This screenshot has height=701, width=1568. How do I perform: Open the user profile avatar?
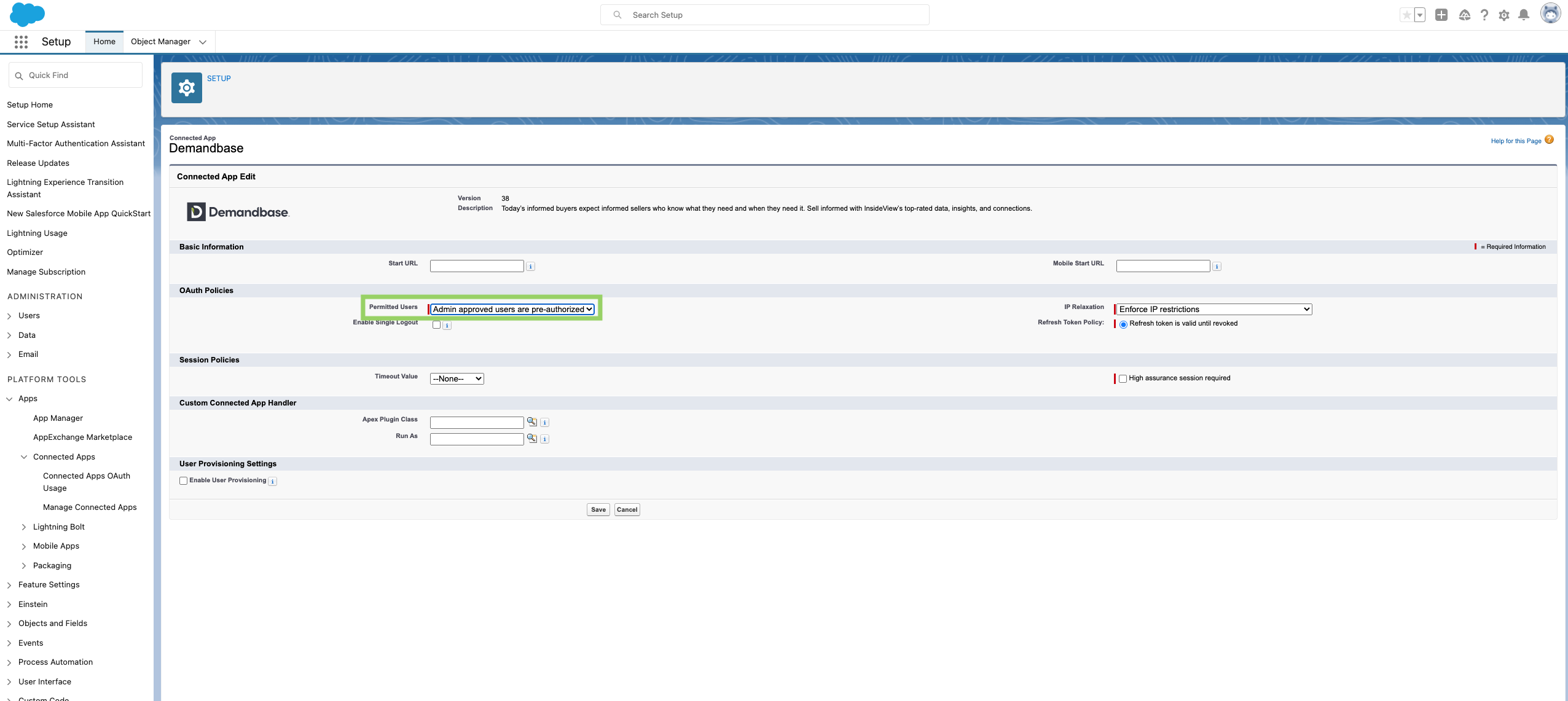(x=1550, y=14)
